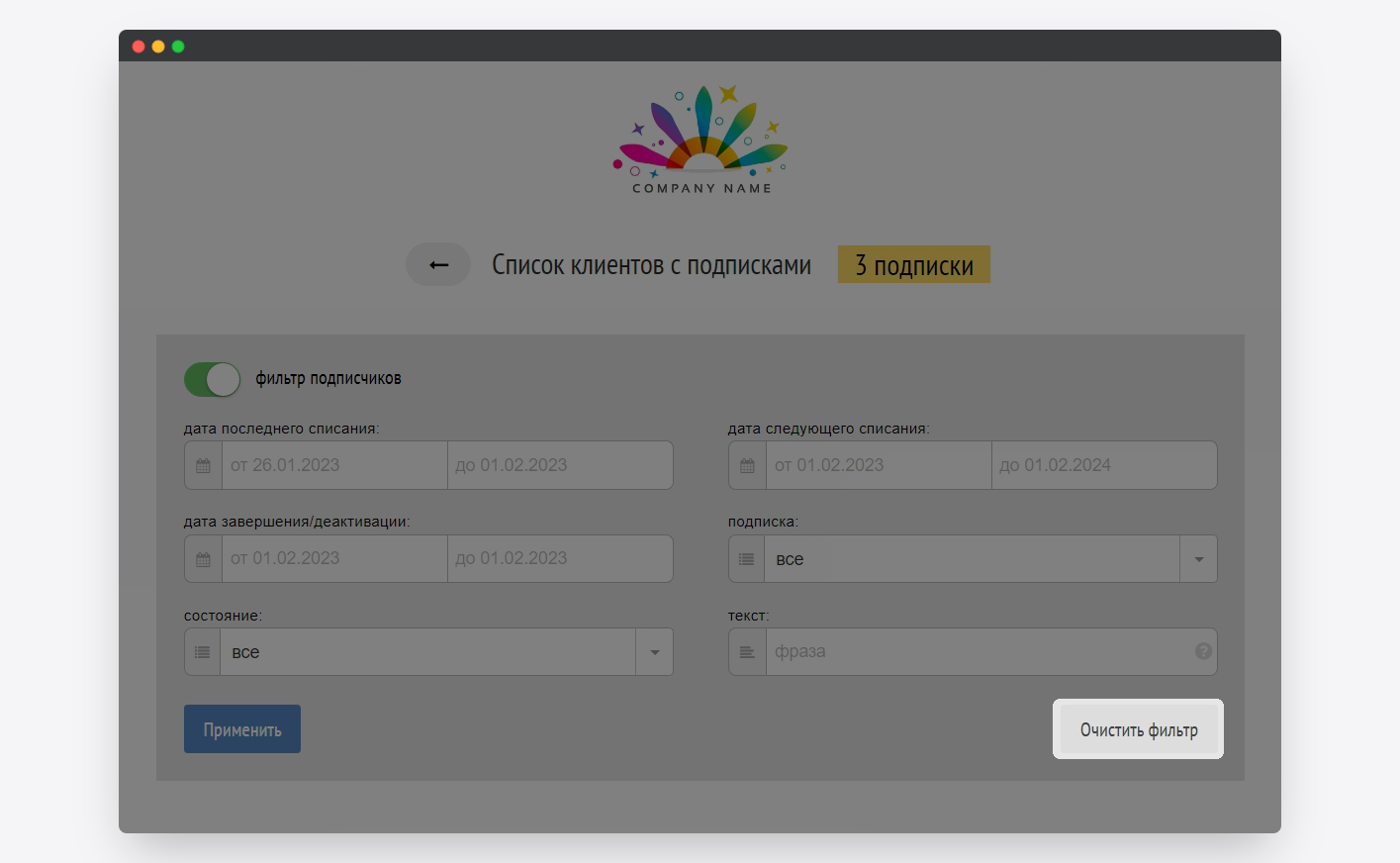This screenshot has height=863, width=1400.
Task: Click the фраза text input field
Action: 980,652
